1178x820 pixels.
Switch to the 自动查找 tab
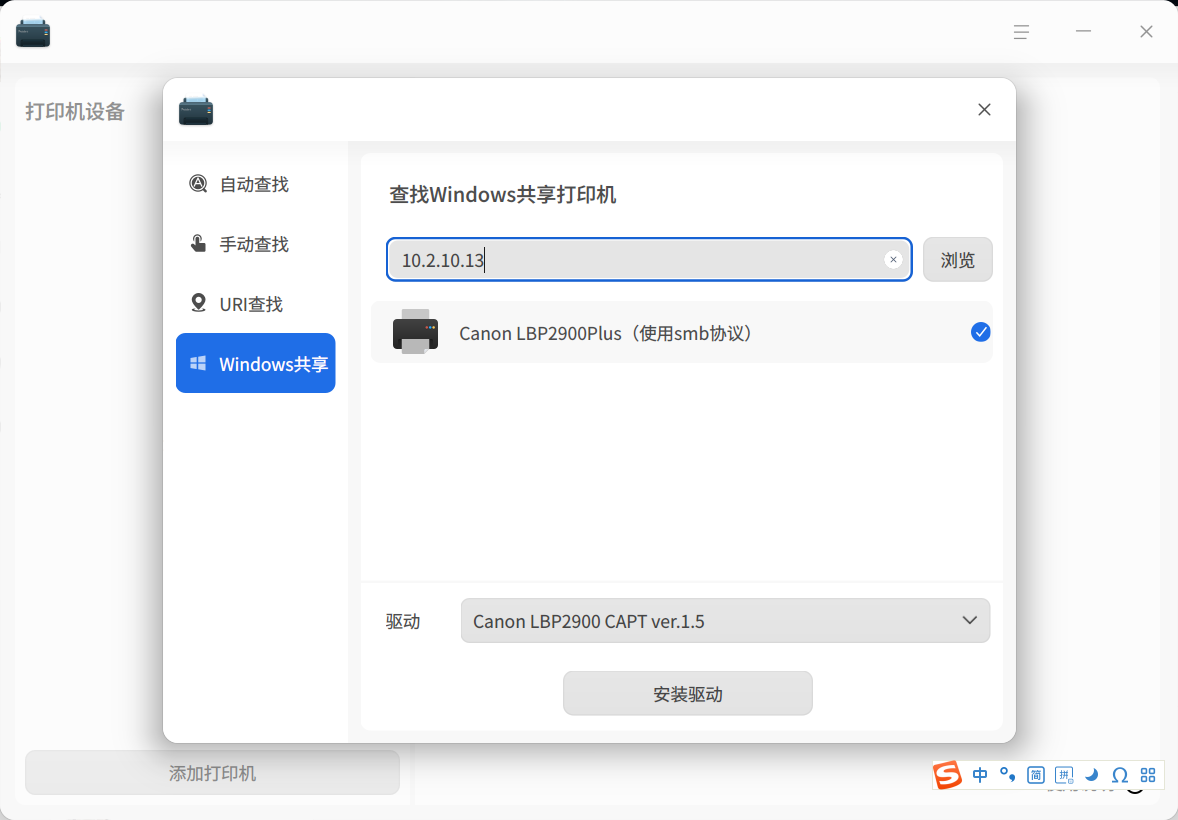[255, 184]
